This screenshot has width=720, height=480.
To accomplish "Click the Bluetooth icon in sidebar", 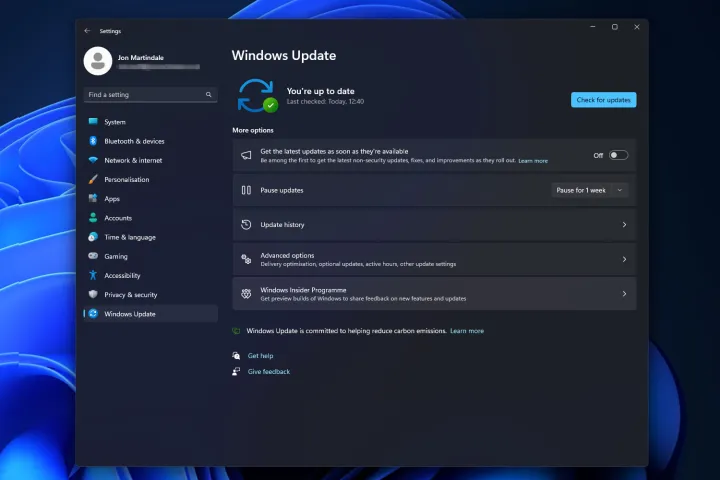I will pos(93,141).
